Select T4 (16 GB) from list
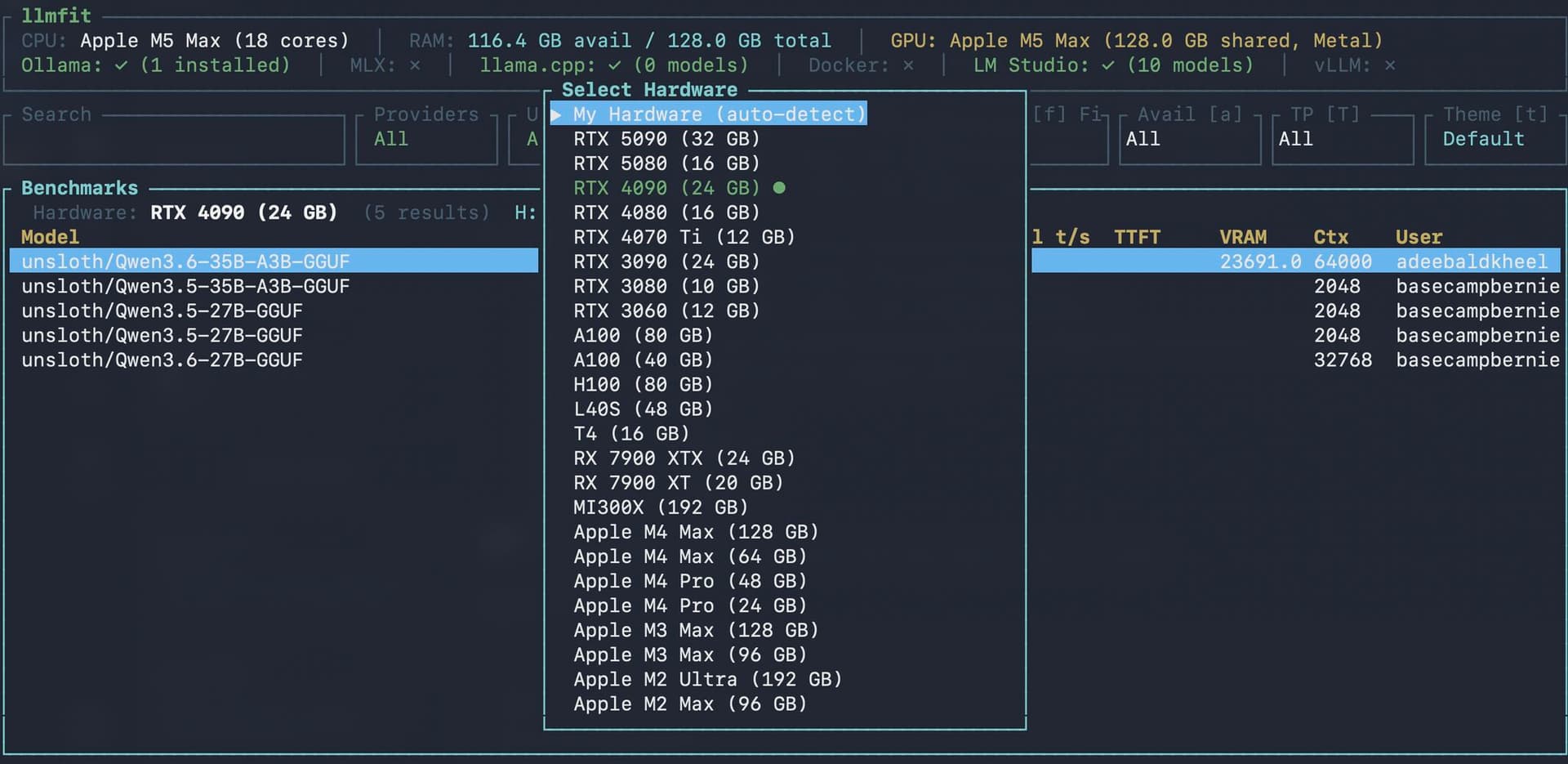1568x764 pixels. pyautogui.click(x=631, y=433)
